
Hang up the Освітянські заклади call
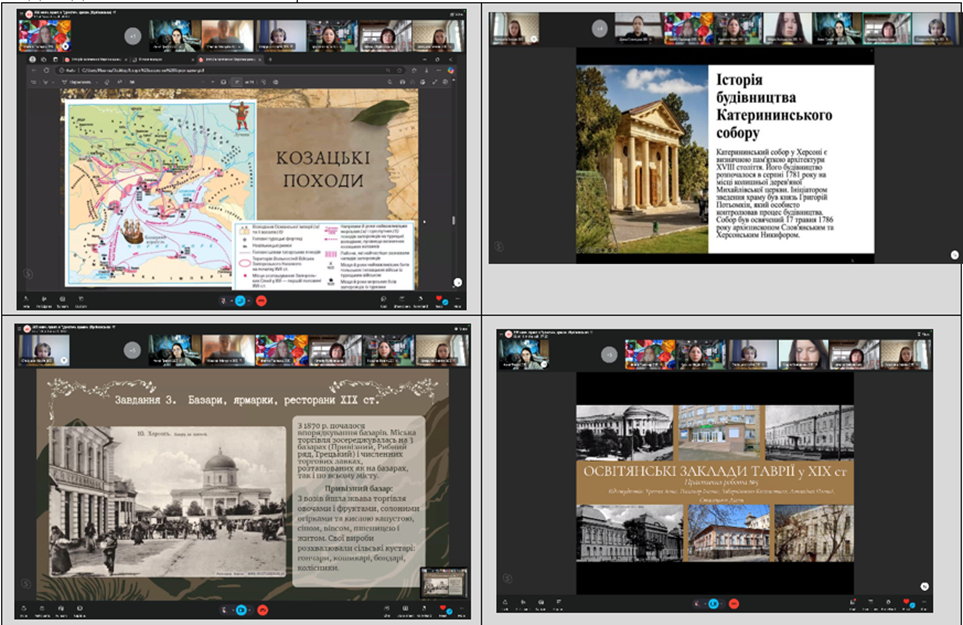[733, 604]
